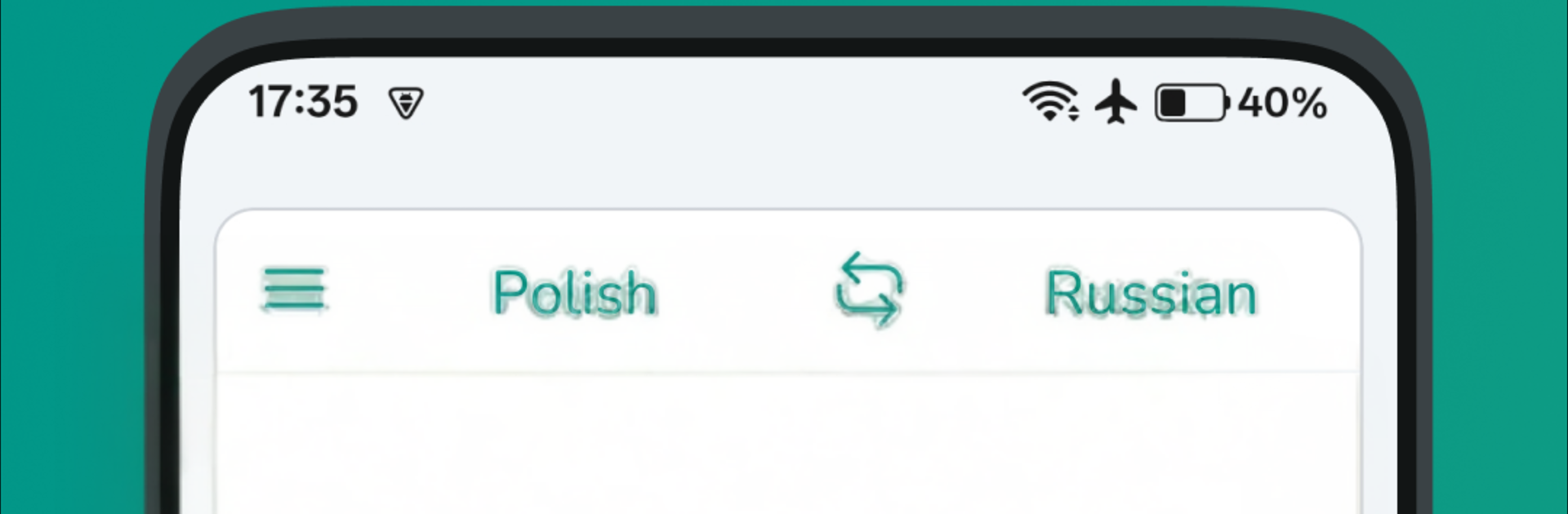Viewport: 1568px width, 514px height.
Task: Tap the shield notification icon
Action: coord(406,104)
